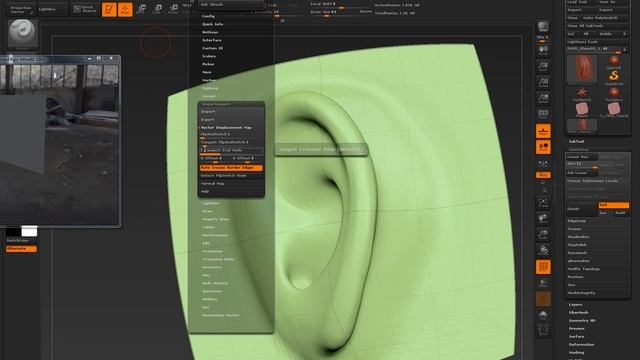Pick the black secondary color swatch

(13, 232)
